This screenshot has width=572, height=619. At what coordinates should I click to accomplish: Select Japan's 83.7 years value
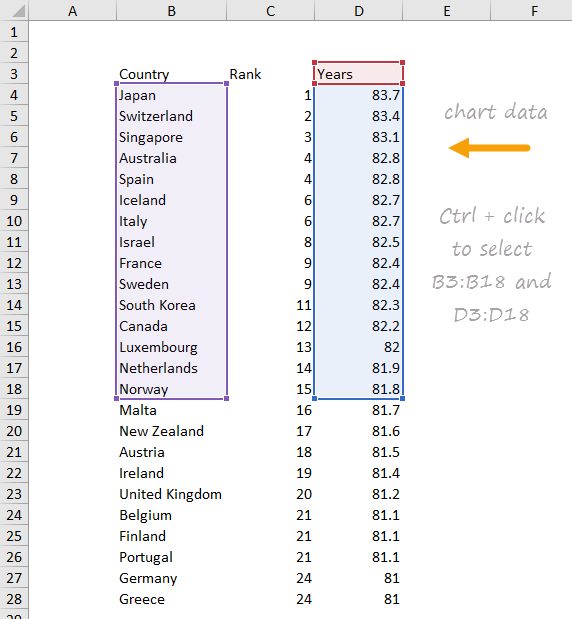pyautogui.click(x=358, y=95)
